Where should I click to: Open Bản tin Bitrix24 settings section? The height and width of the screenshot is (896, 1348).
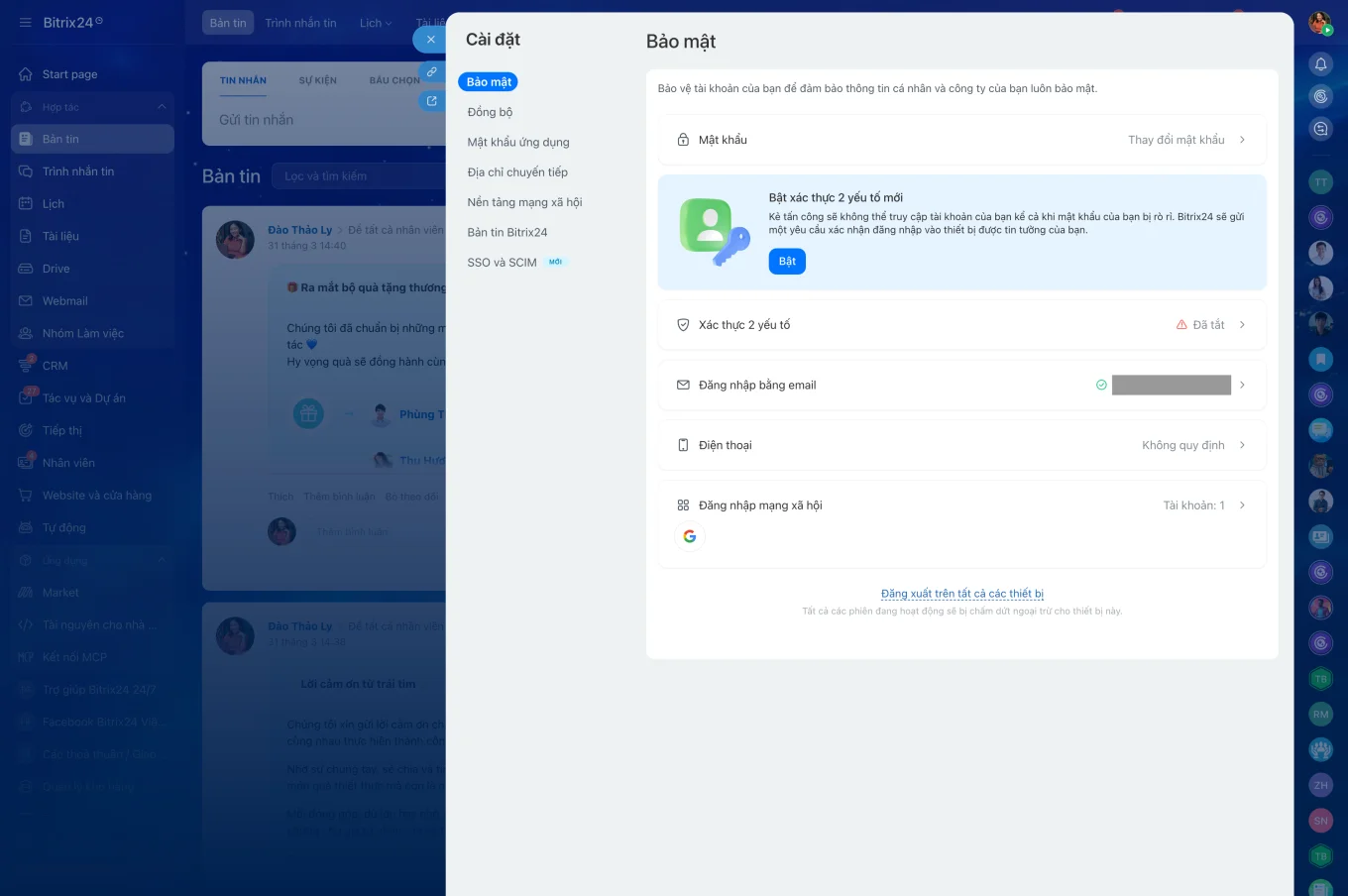(x=507, y=232)
